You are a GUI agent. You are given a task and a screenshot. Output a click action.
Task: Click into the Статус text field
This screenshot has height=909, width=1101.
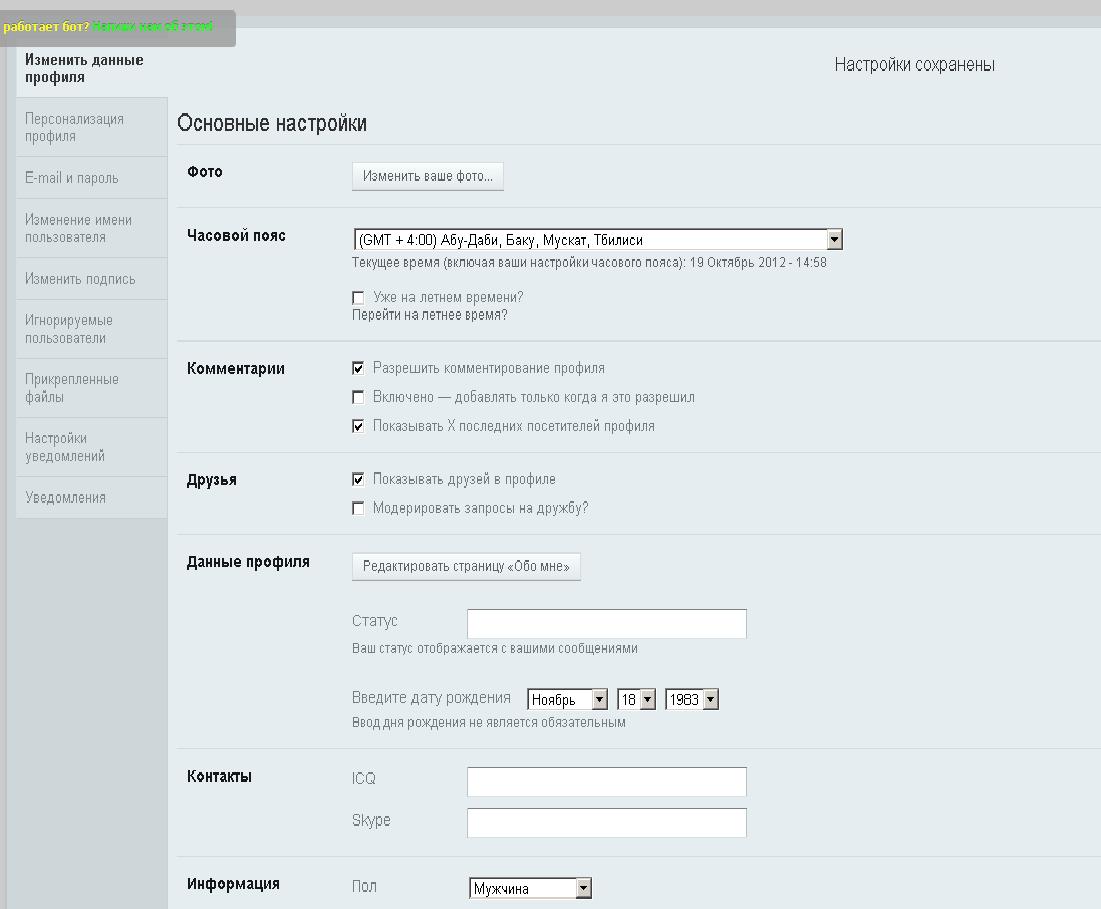pyautogui.click(x=606, y=624)
